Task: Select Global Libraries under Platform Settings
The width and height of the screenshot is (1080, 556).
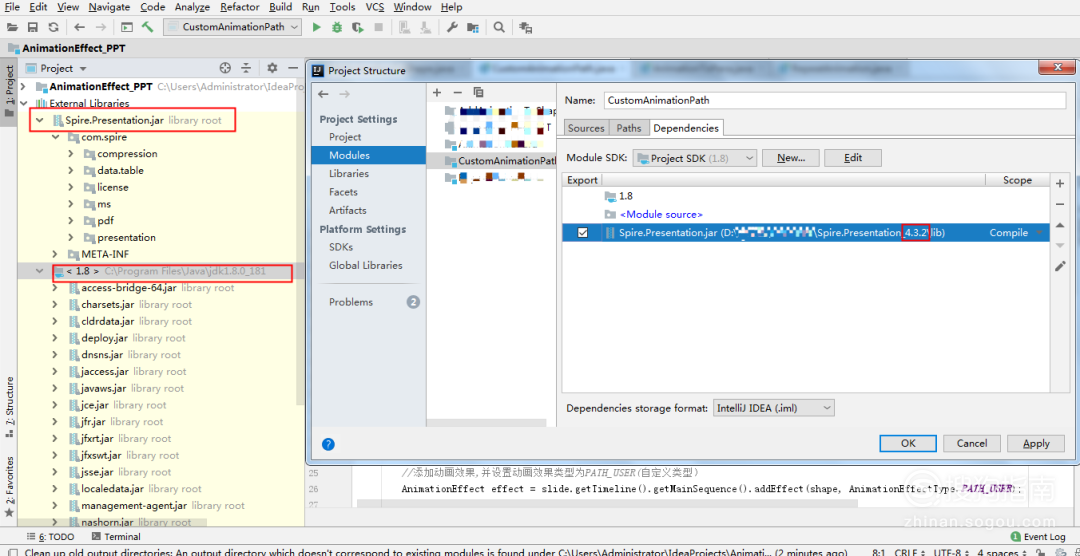Action: point(365,265)
